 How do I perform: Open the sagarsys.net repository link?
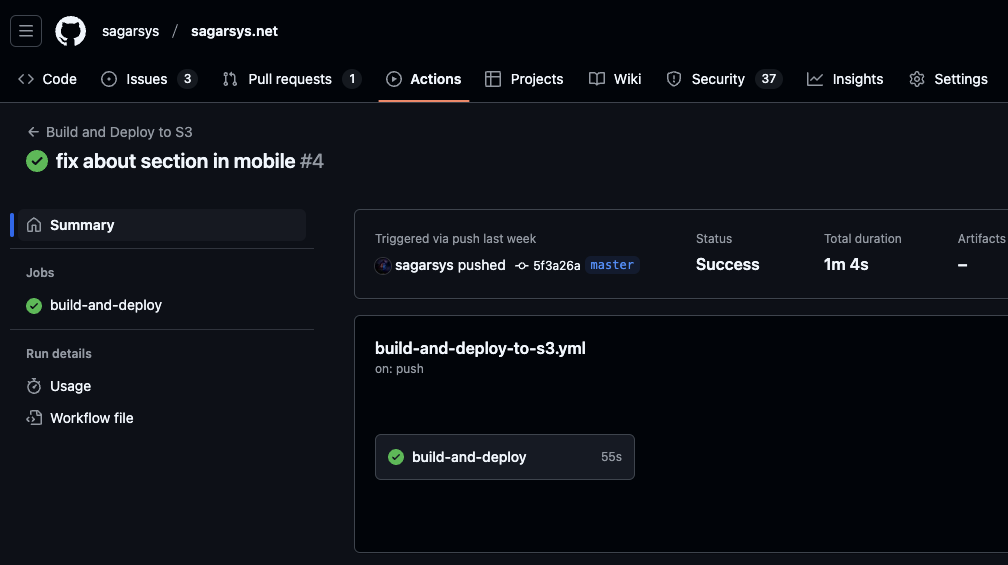234,31
